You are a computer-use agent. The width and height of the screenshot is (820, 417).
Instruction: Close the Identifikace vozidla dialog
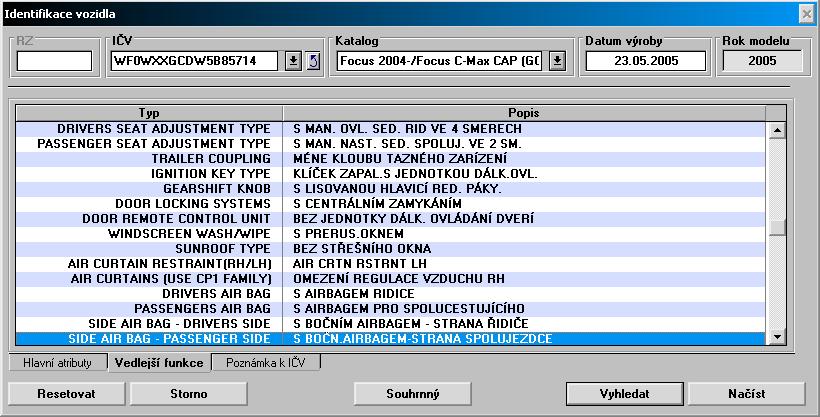(x=806, y=13)
